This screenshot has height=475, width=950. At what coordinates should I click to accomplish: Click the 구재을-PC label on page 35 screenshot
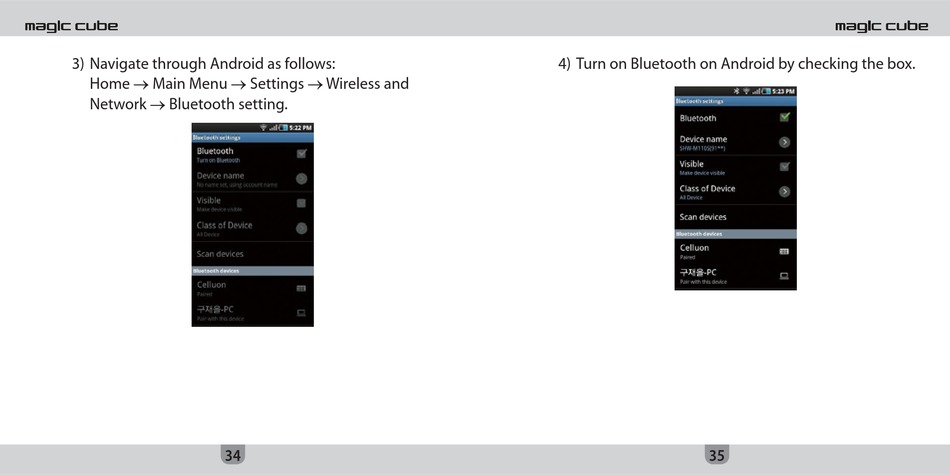point(698,272)
